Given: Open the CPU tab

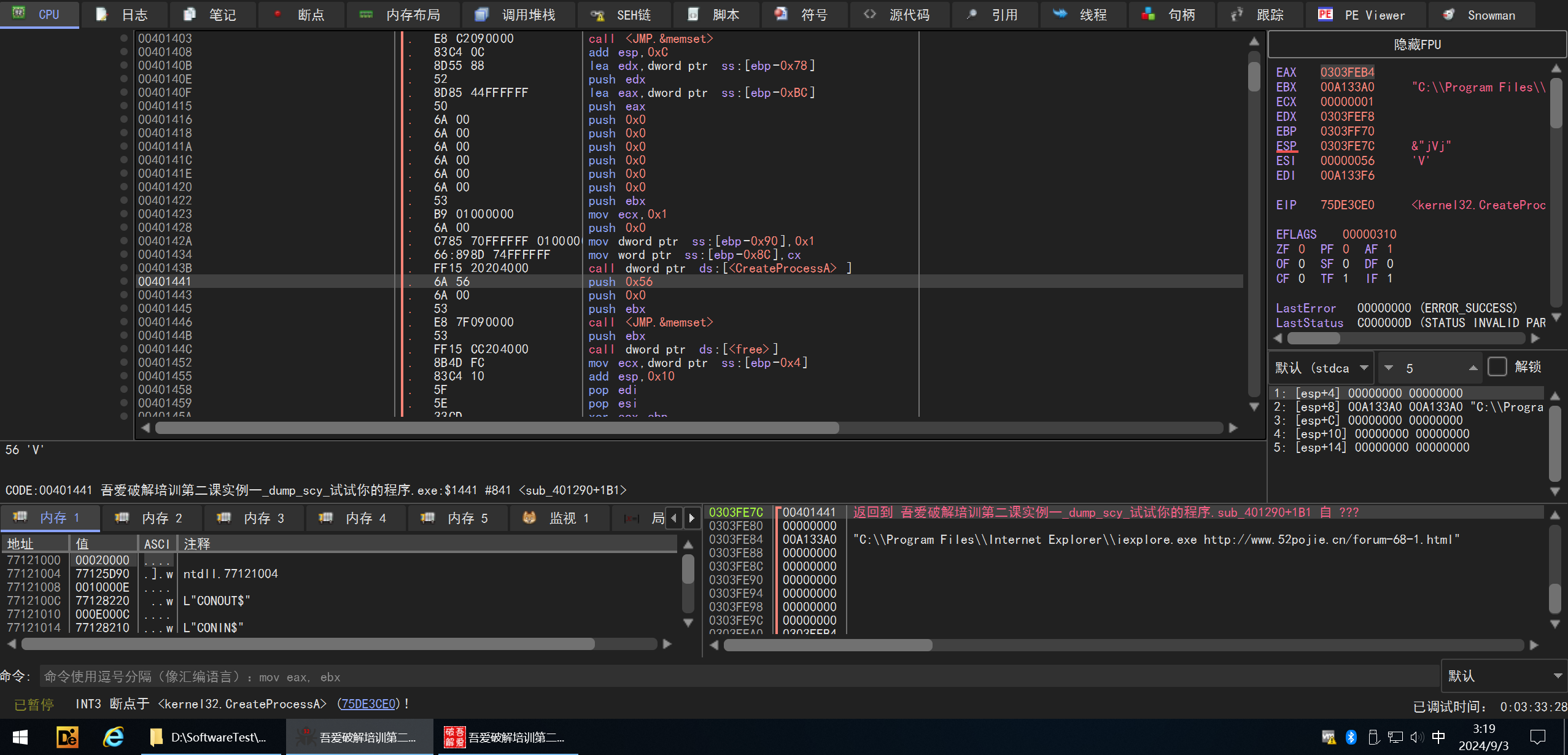Looking at the screenshot, I should pyautogui.click(x=39, y=14).
